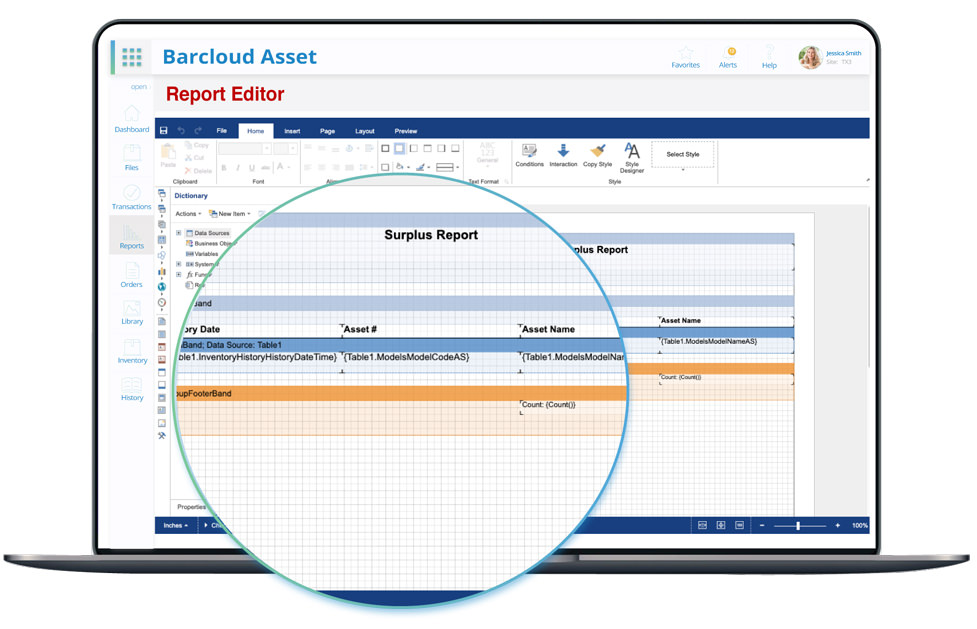This screenshot has height=629, width=977.
Task: Toggle Bold formatting
Action: pos(224,168)
